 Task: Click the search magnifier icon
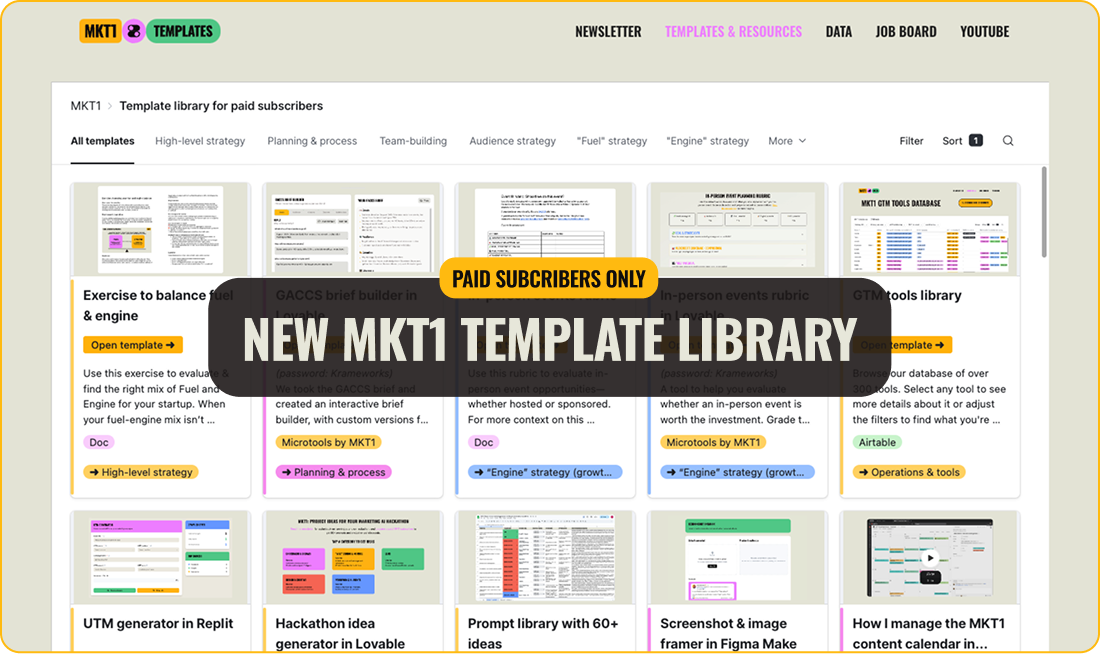[1007, 140]
